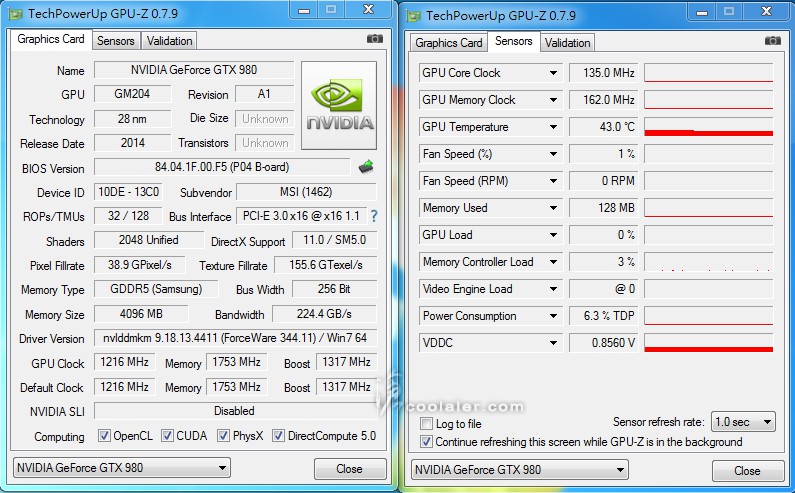
Task: Switch to Validation tab in right window
Action: [567, 43]
